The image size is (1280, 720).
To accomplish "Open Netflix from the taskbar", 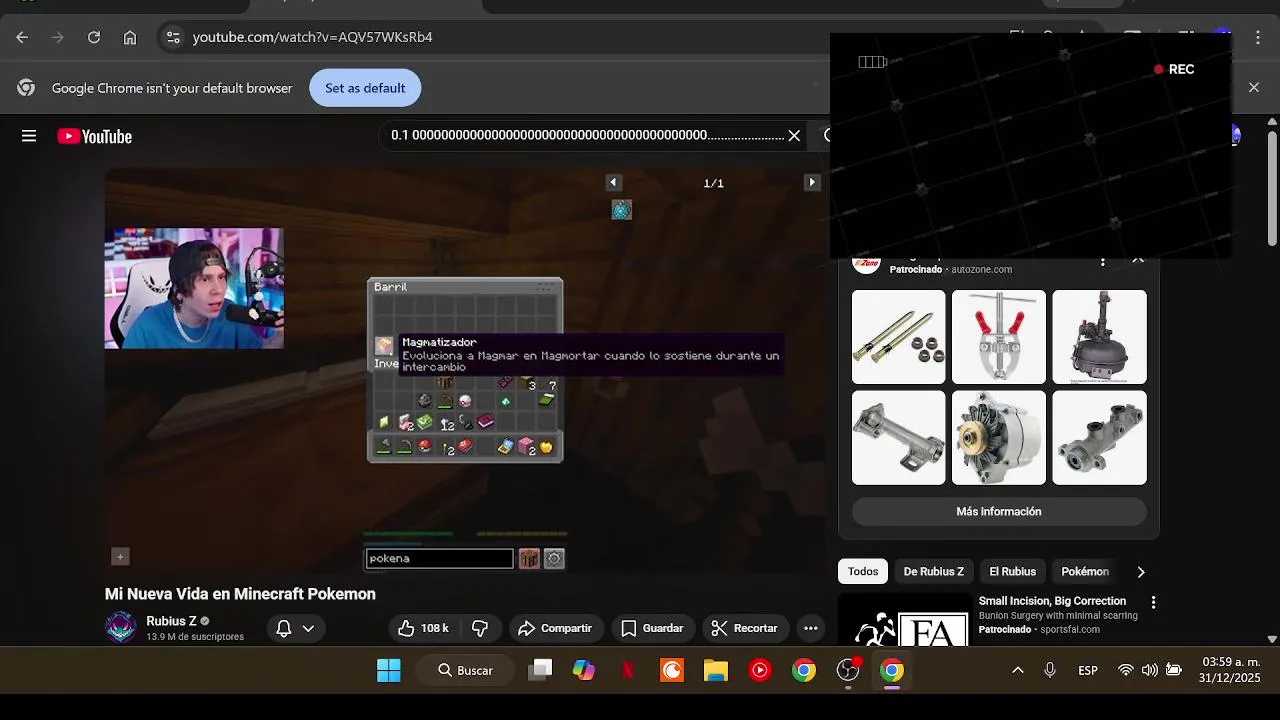I will 628,670.
